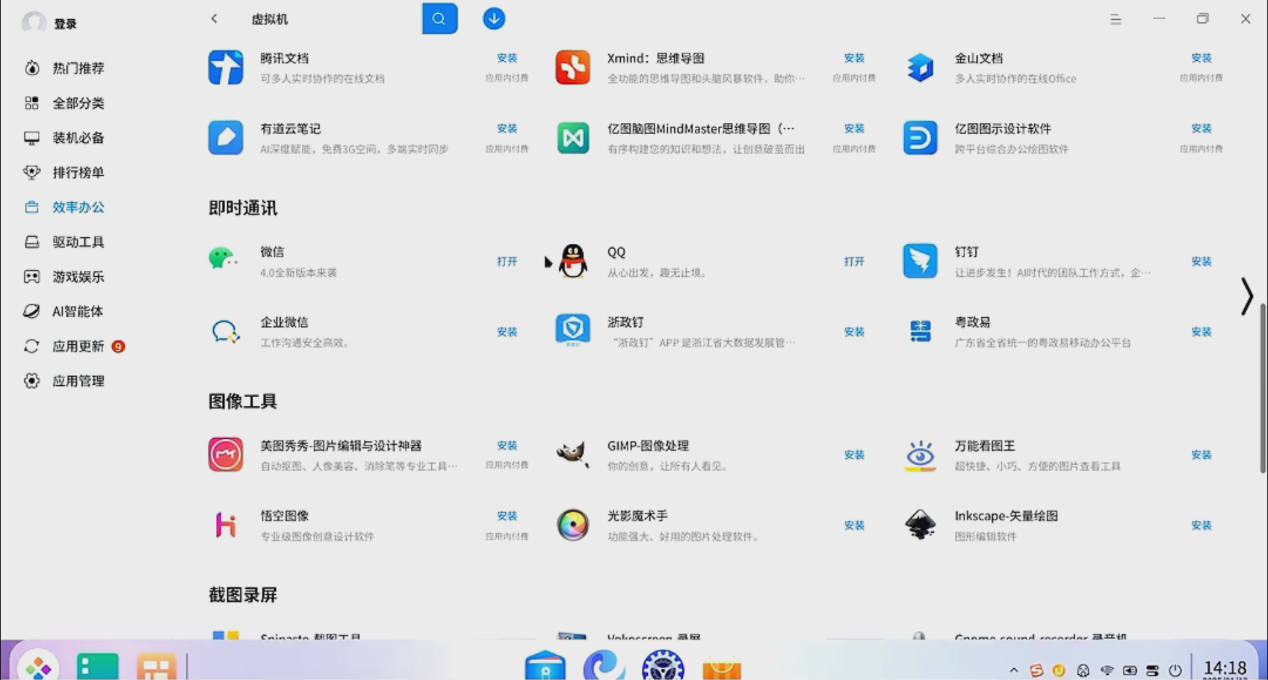Click the 图像工具 section heading

pyautogui.click(x=243, y=401)
